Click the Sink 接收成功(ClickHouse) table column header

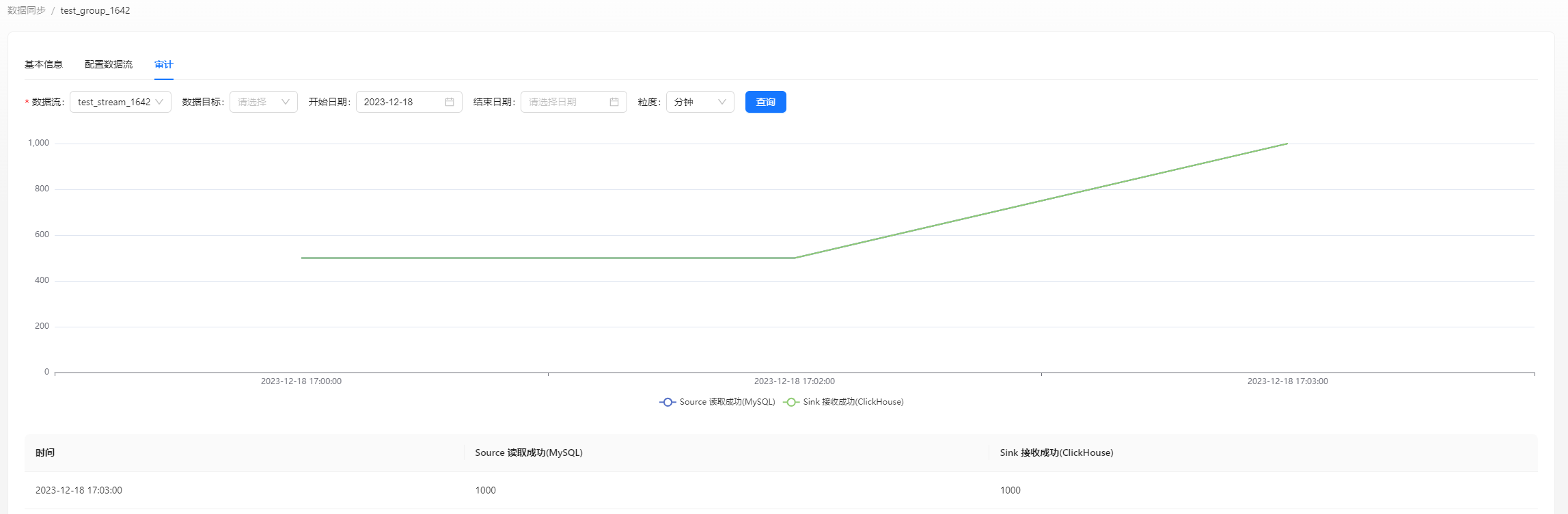1056,452
